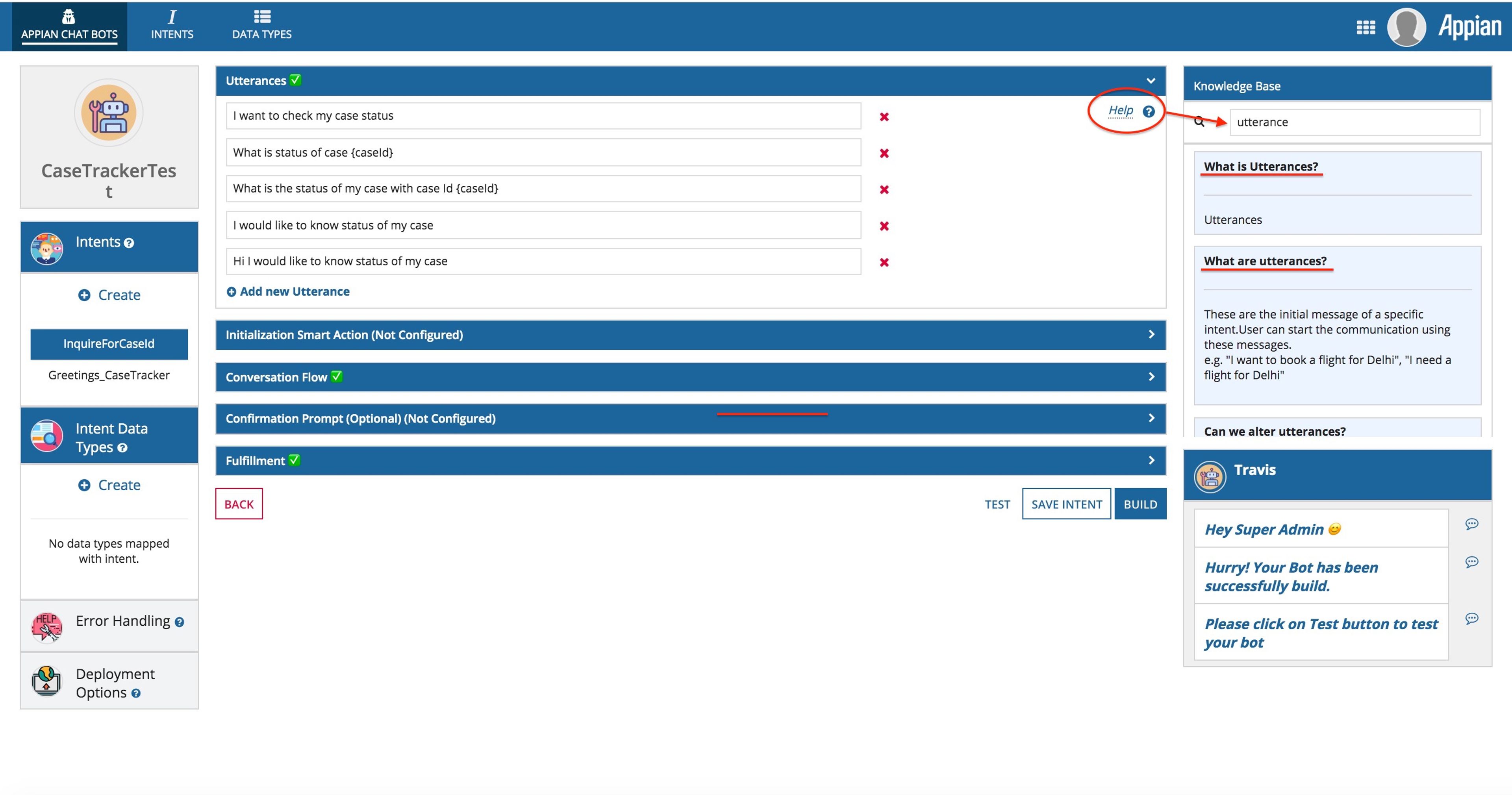Delete 'I want to check my case status' utterance
This screenshot has height=795, width=1512.
[x=884, y=117]
